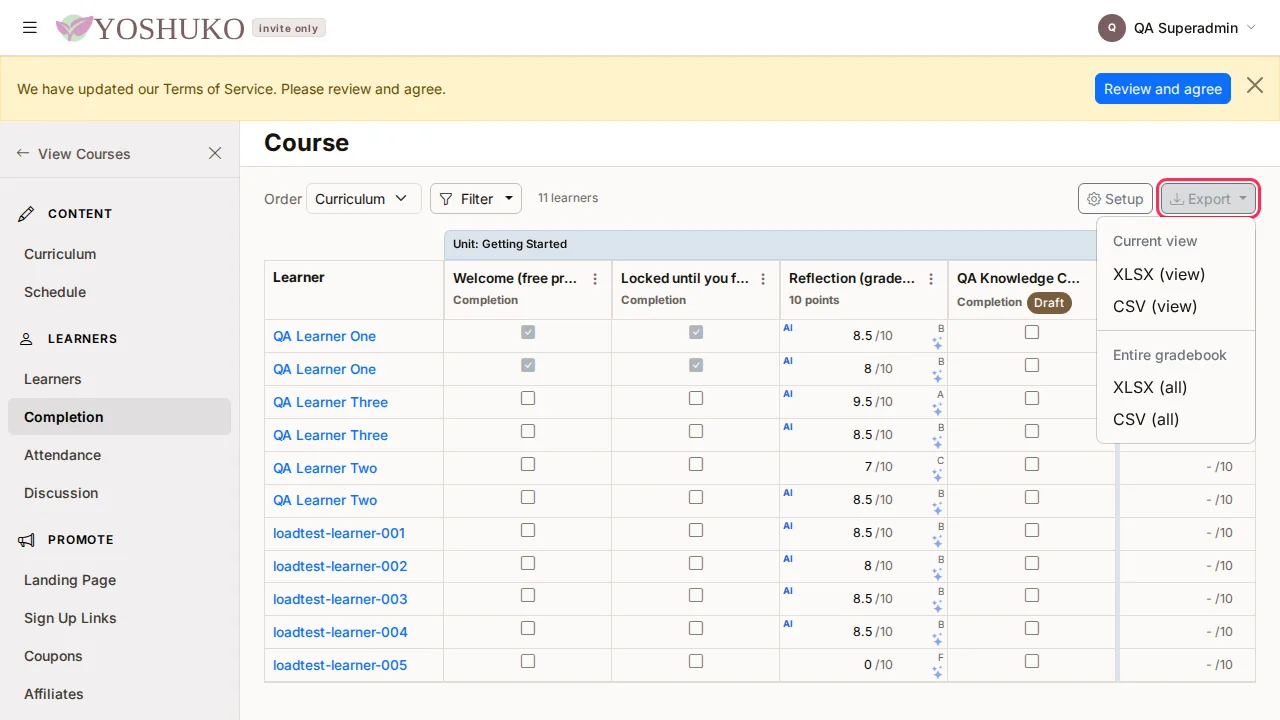This screenshot has height=720, width=1280.
Task: Click the Yoshuko logo
Action: pyautogui.click(x=150, y=28)
